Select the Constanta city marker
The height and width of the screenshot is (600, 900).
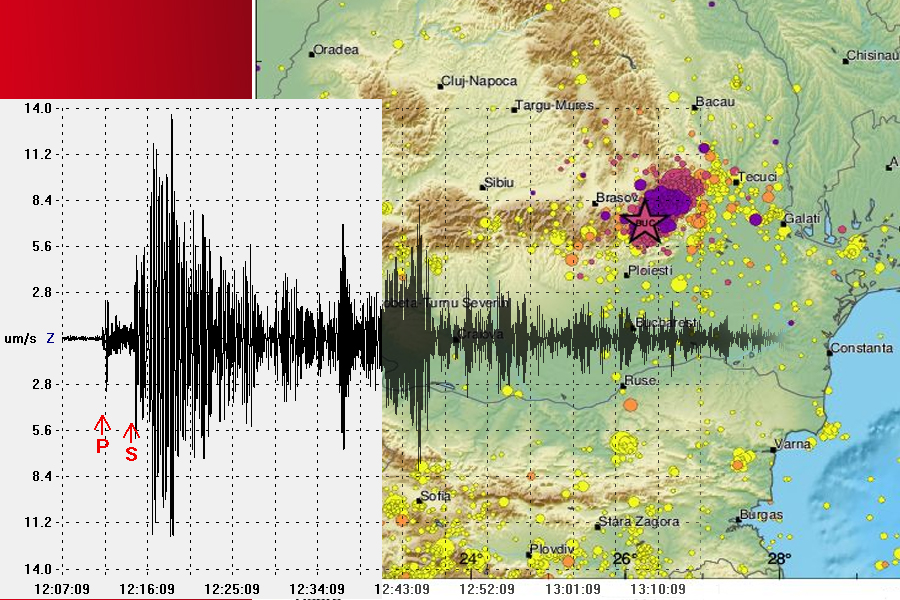830,351
